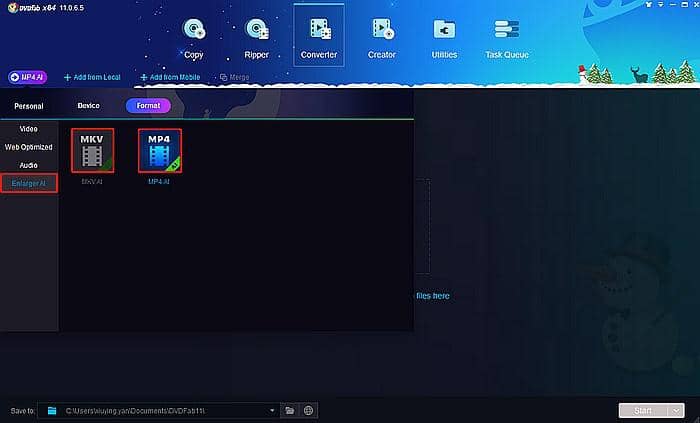Open the Utilities module
The width and height of the screenshot is (700, 423).
[x=444, y=38]
